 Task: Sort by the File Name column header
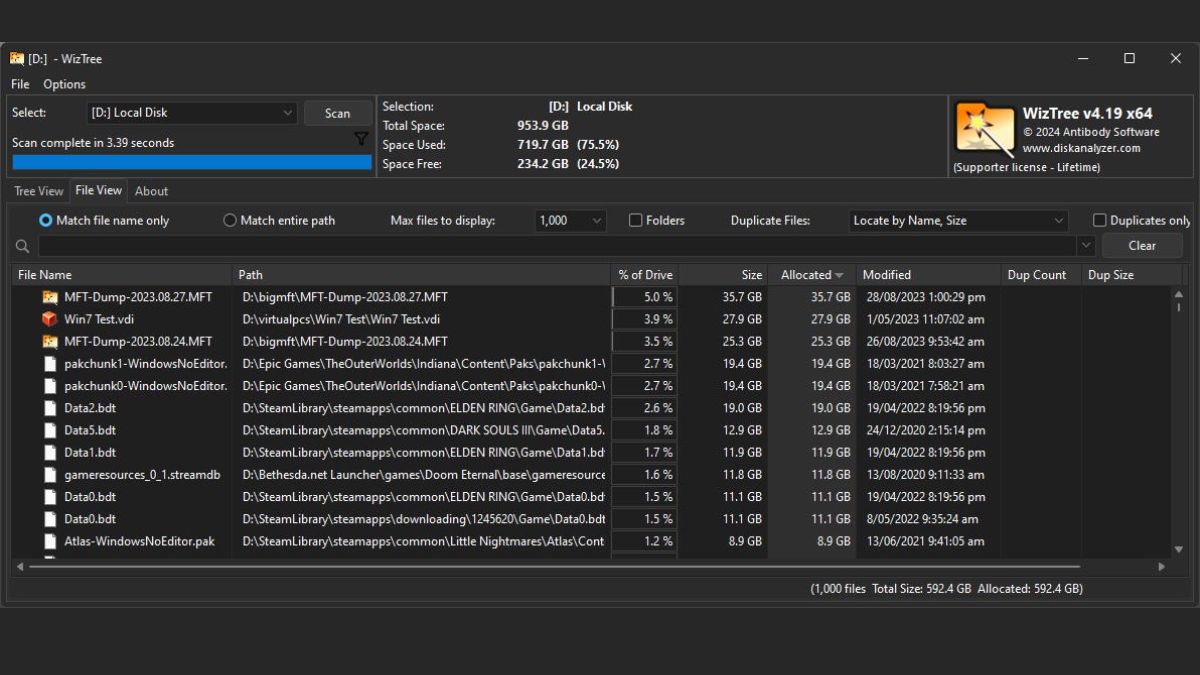point(123,275)
